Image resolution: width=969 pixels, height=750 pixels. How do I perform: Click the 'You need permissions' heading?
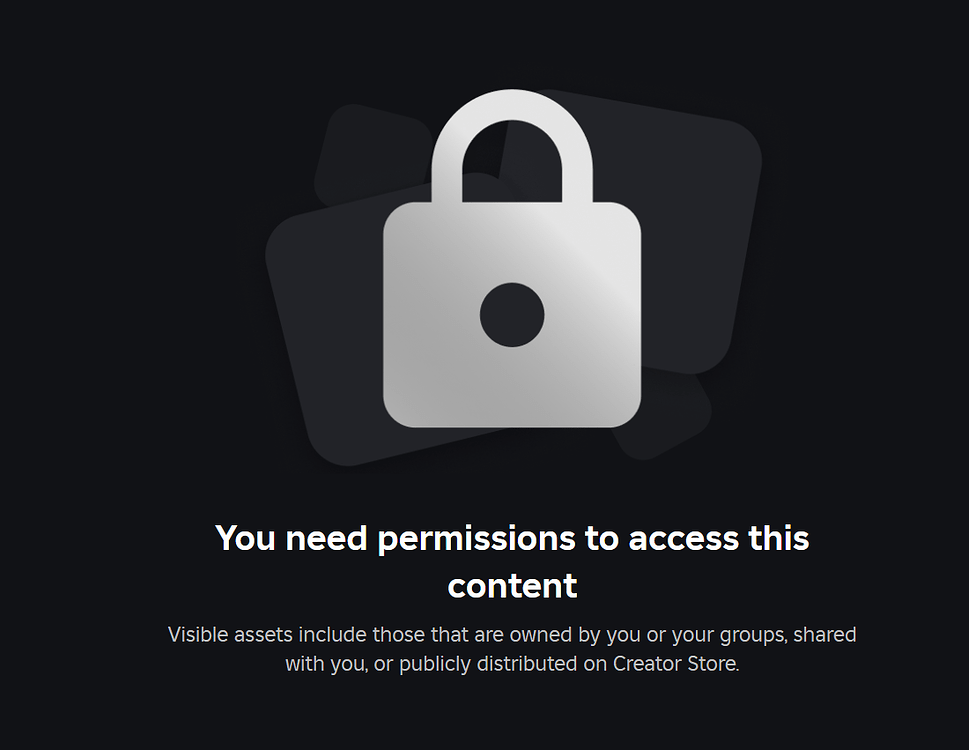point(512,562)
